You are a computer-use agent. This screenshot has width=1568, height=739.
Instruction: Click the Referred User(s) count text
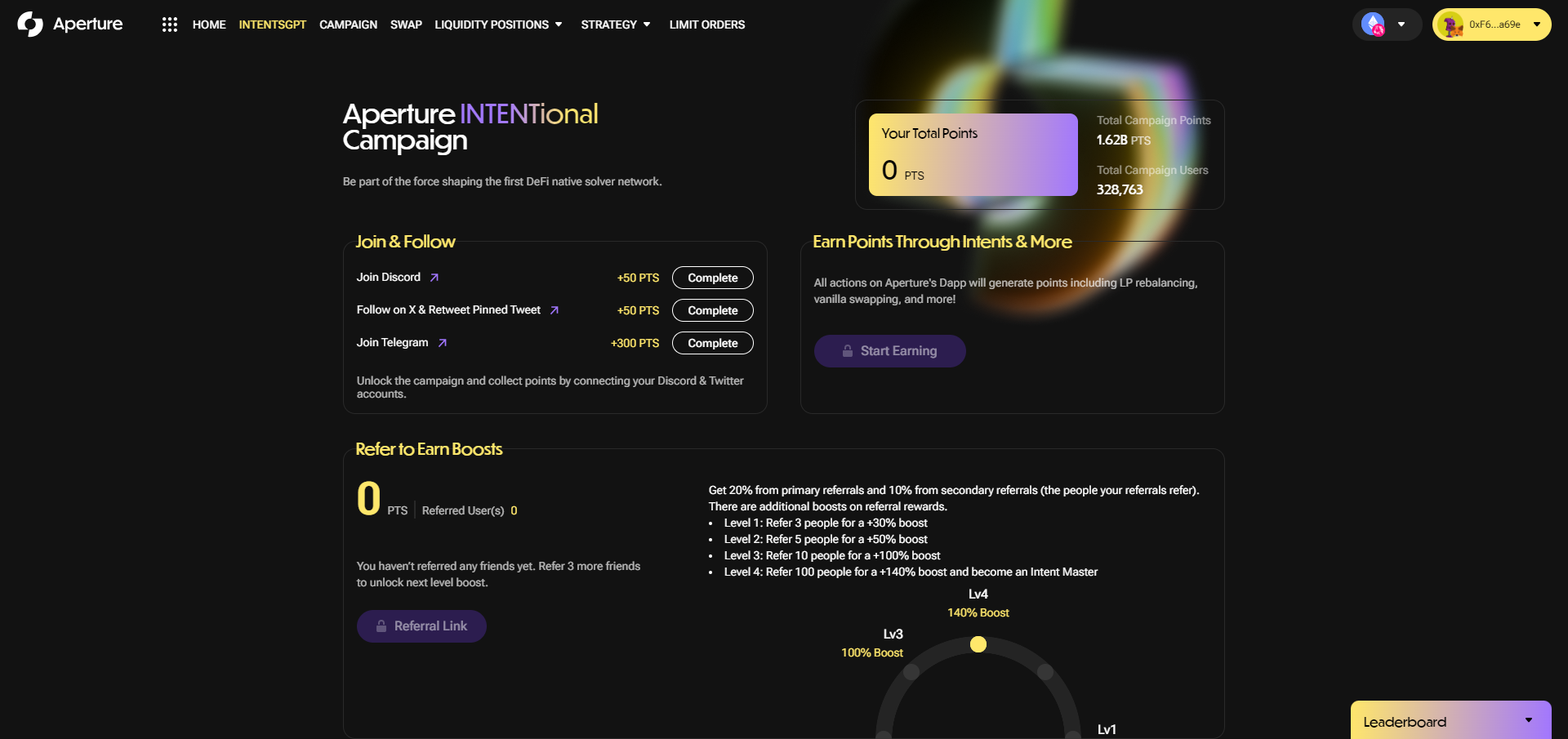pos(470,510)
